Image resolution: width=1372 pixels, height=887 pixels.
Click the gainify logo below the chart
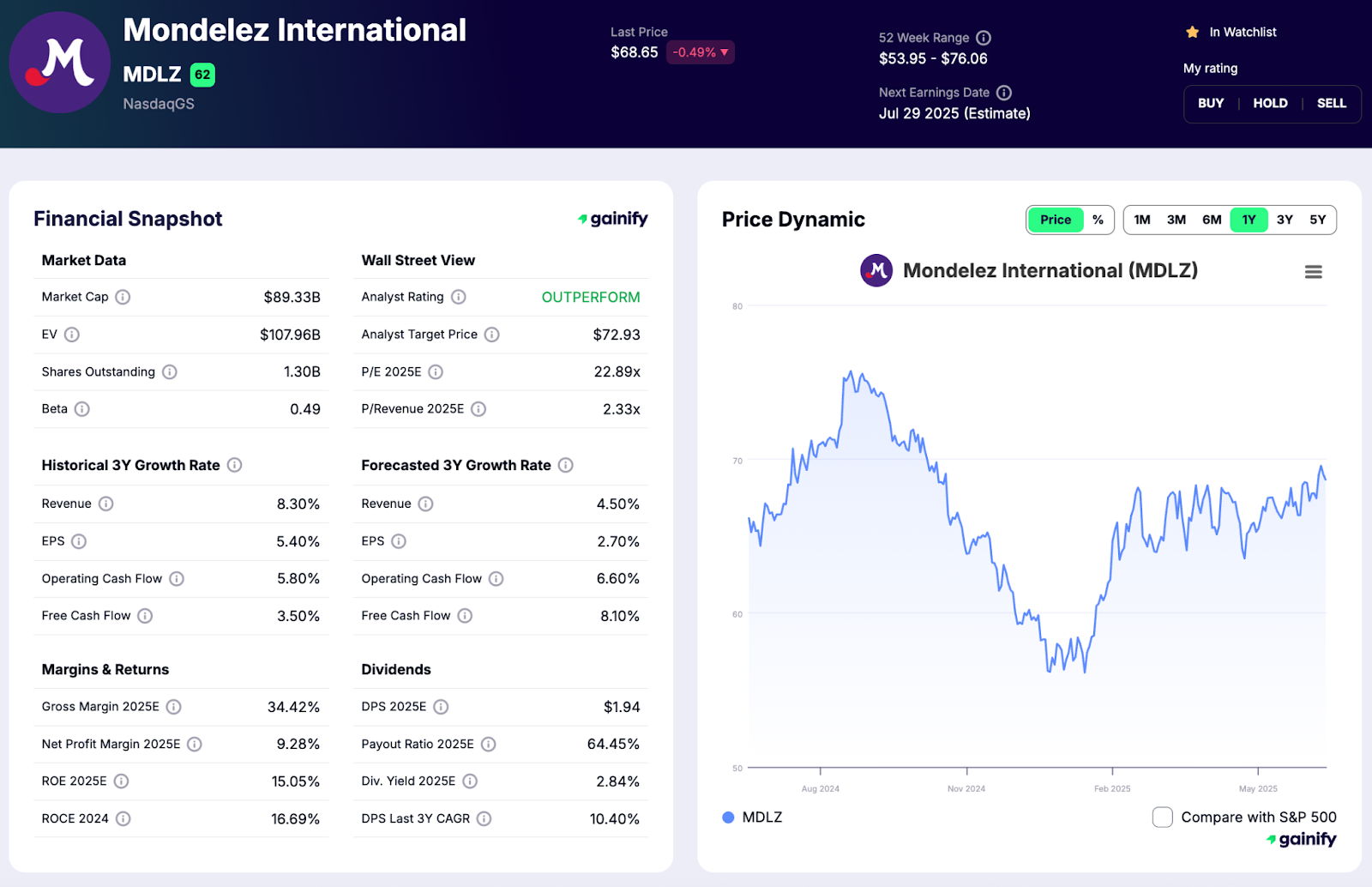(1302, 839)
